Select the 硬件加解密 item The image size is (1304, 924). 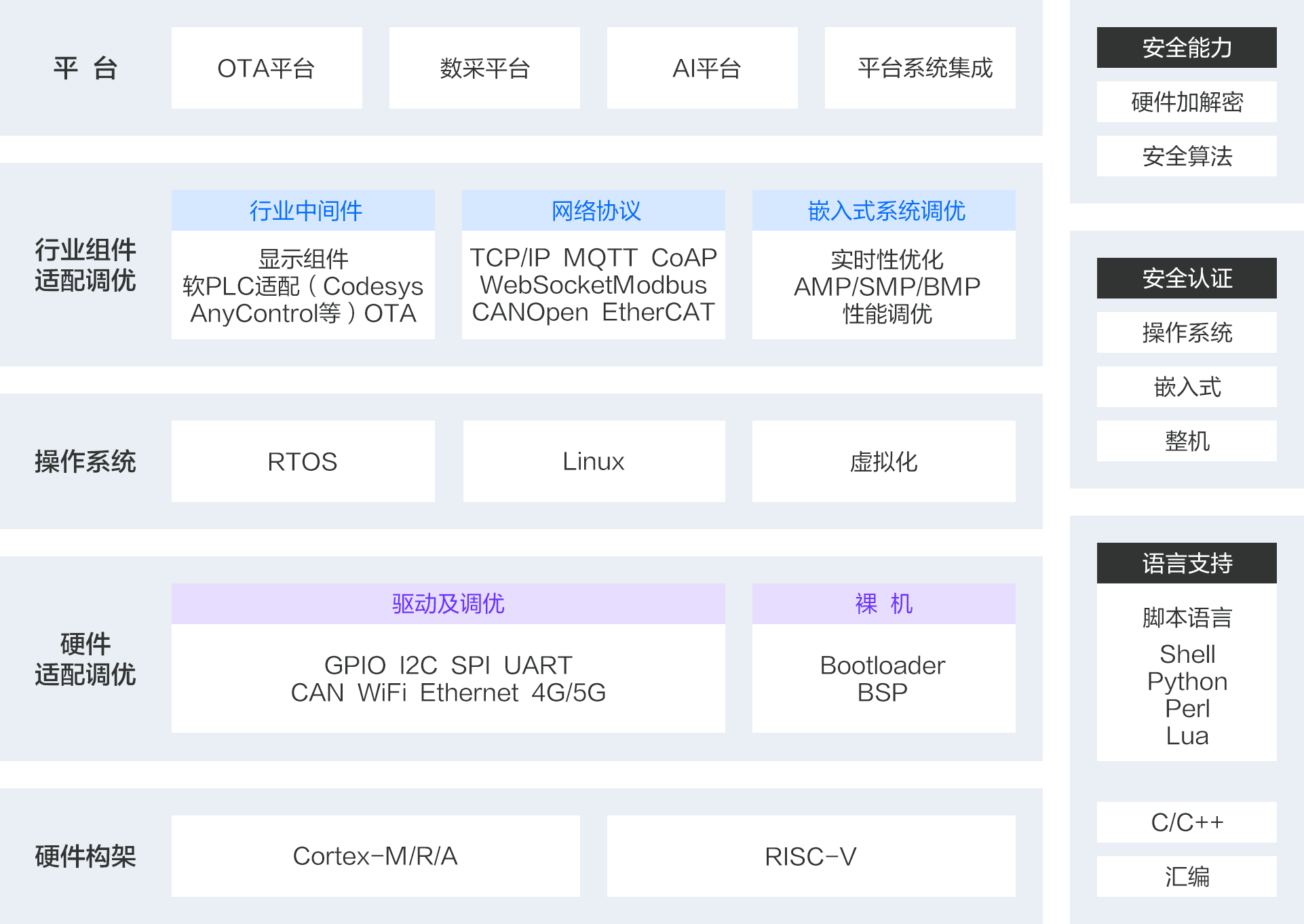coord(1187,102)
